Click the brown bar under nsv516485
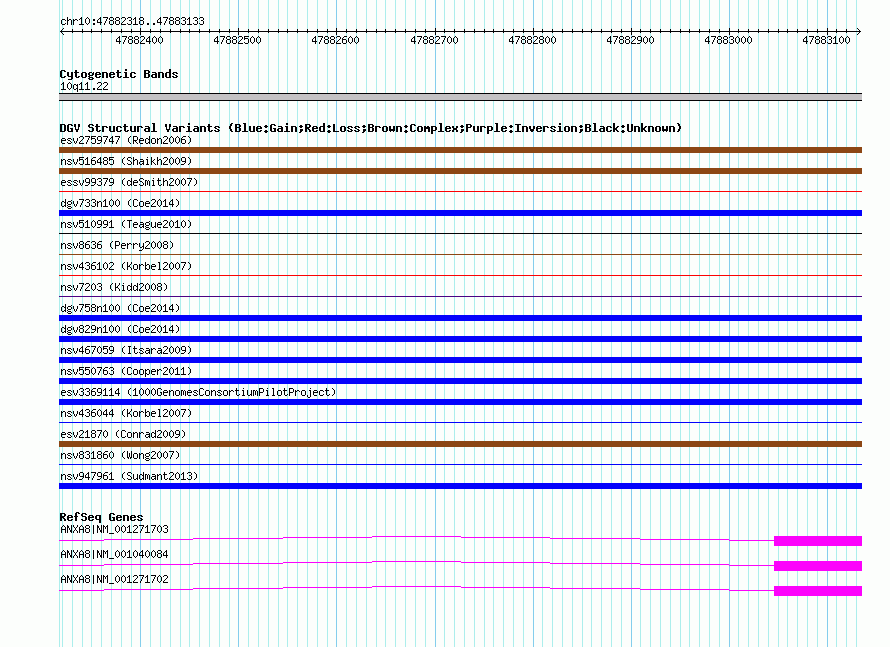The image size is (890, 647). tap(460, 171)
